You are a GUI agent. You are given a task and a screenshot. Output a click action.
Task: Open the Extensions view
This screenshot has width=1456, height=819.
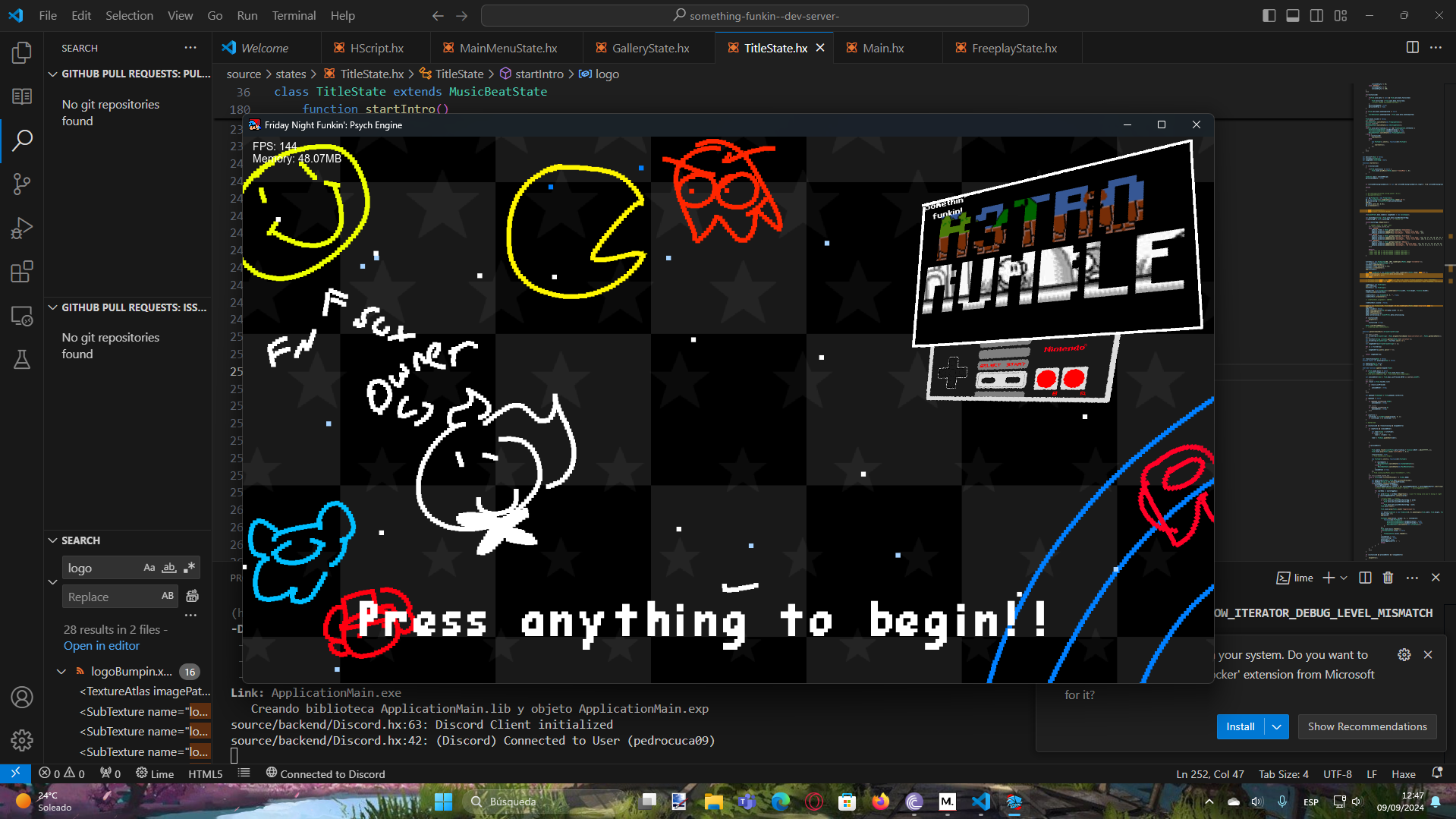pyautogui.click(x=22, y=272)
